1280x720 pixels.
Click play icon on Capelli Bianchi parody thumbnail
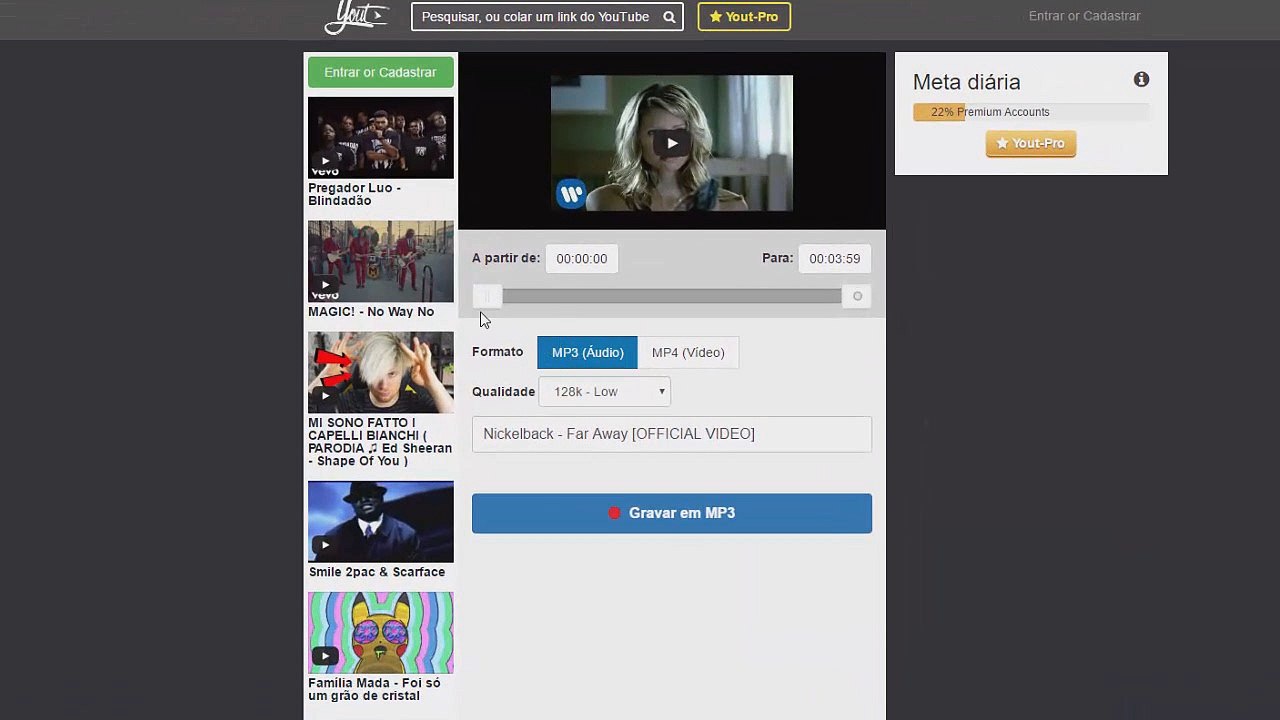tap(325, 395)
